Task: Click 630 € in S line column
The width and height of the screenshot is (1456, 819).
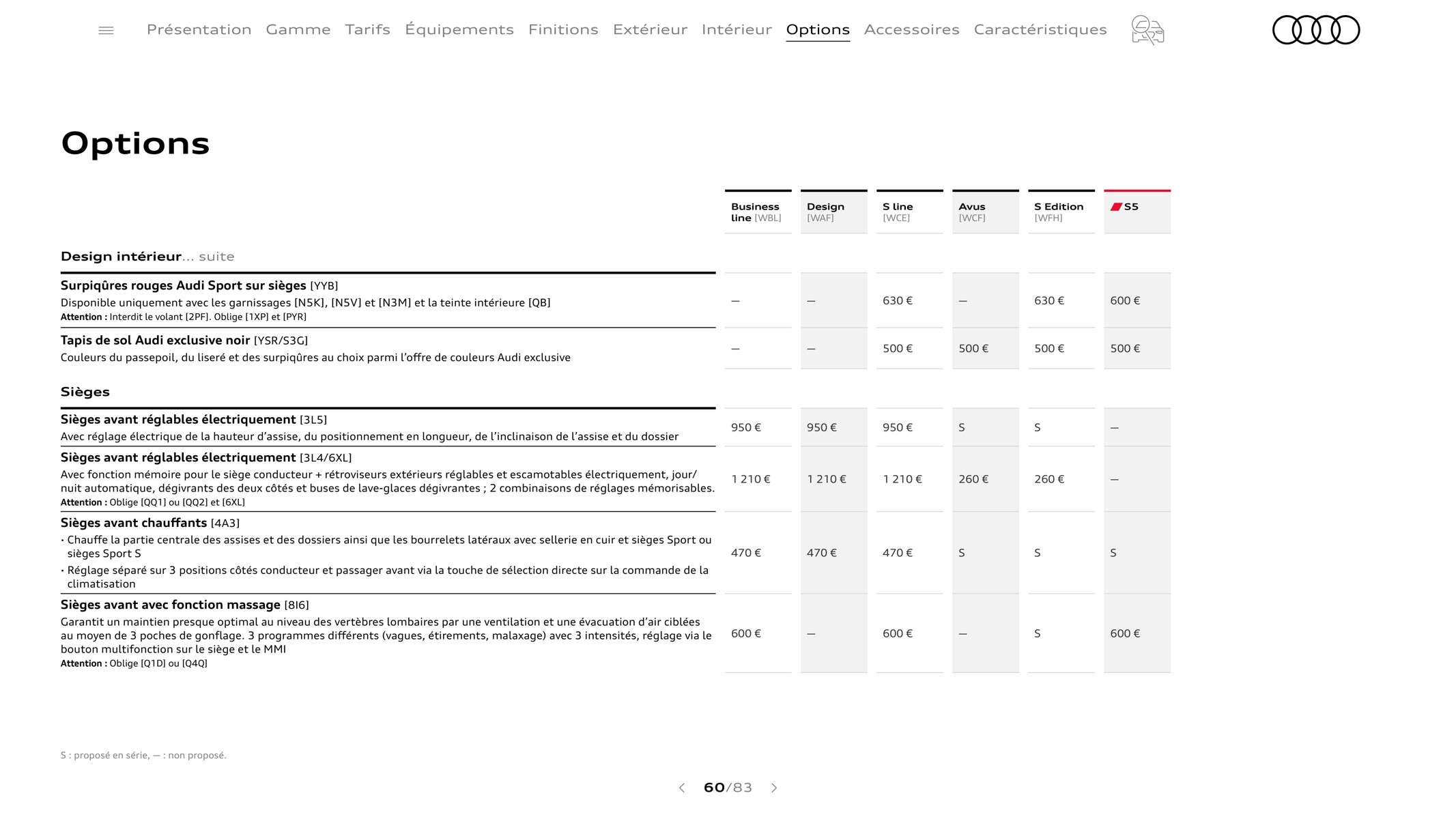Action: 897,300
